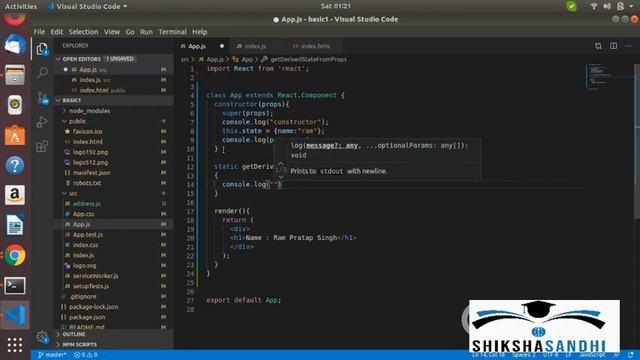Click the editor vertical scrollbar
This screenshot has width=640, height=360.
coord(637,143)
